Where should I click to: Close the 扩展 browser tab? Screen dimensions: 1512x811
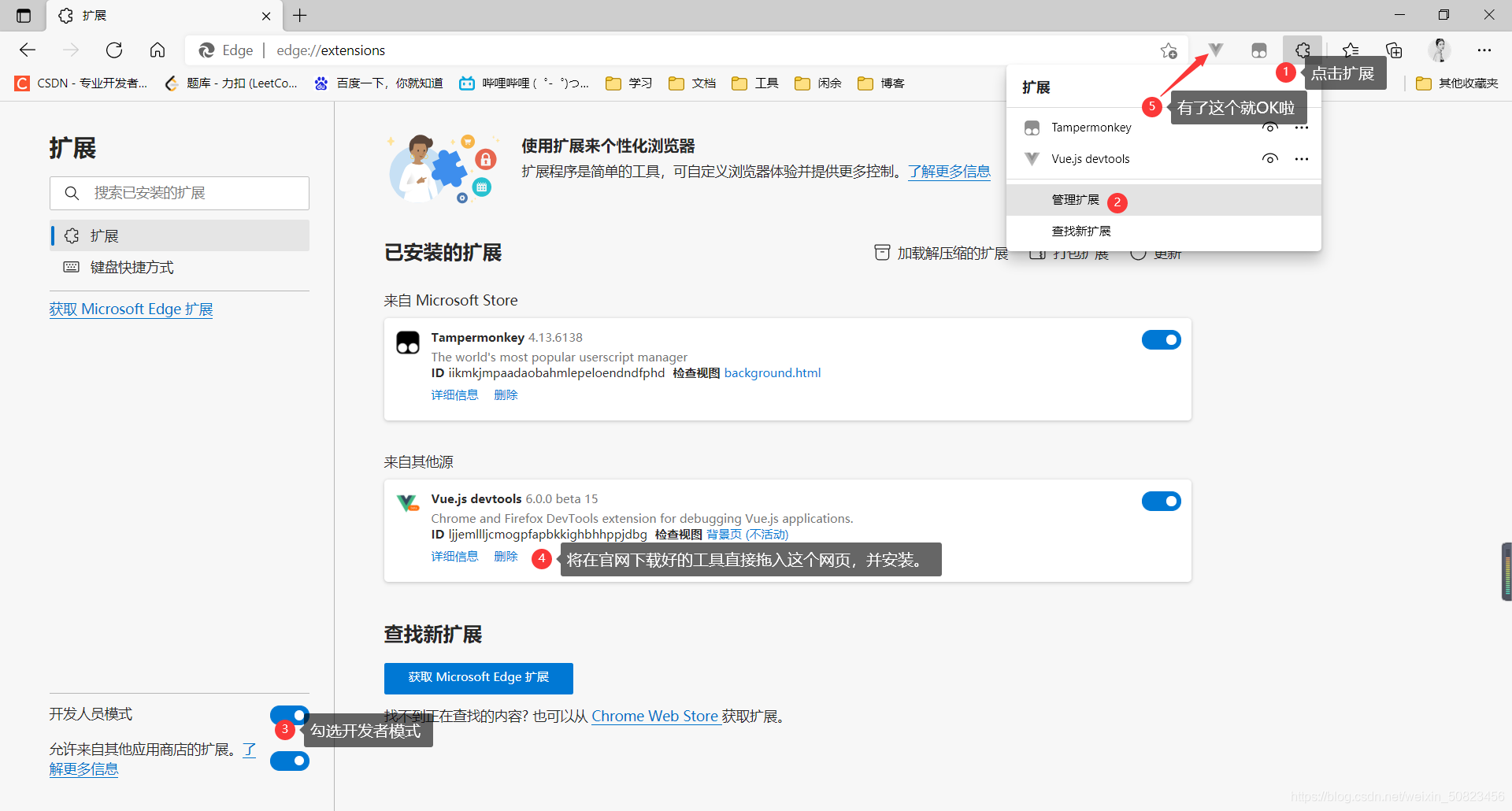[x=266, y=16]
